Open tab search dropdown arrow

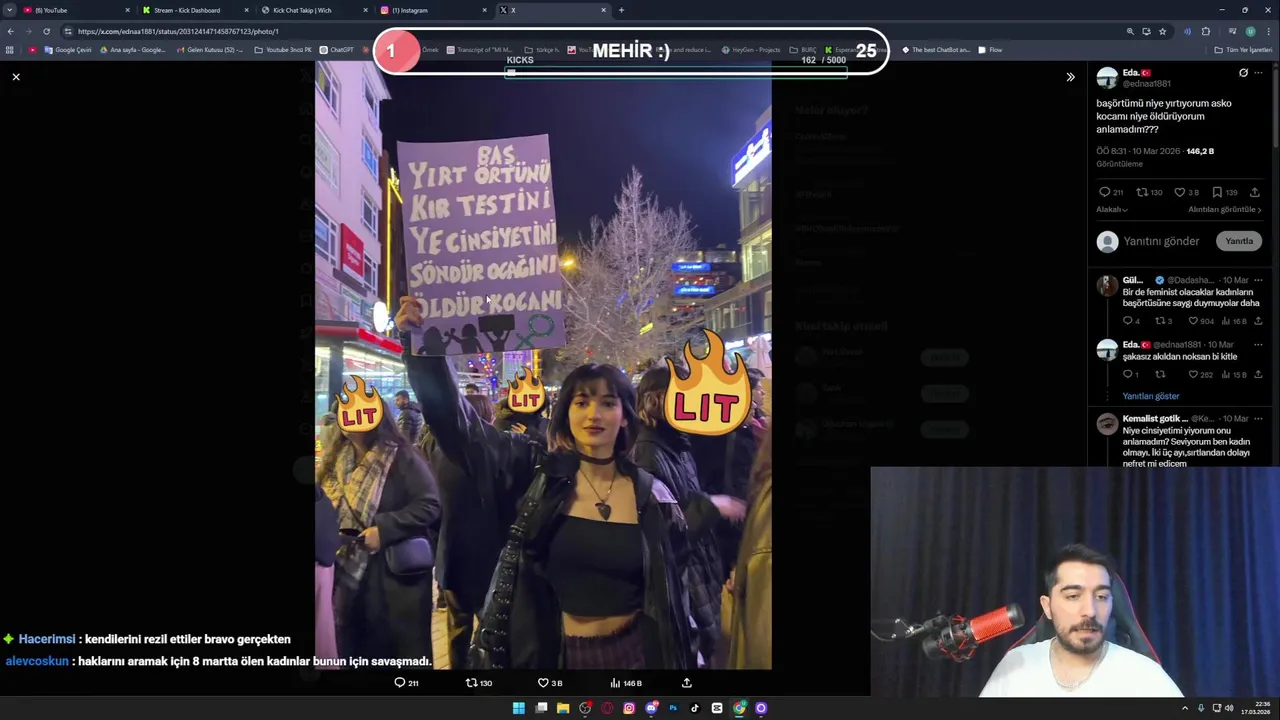click(9, 10)
